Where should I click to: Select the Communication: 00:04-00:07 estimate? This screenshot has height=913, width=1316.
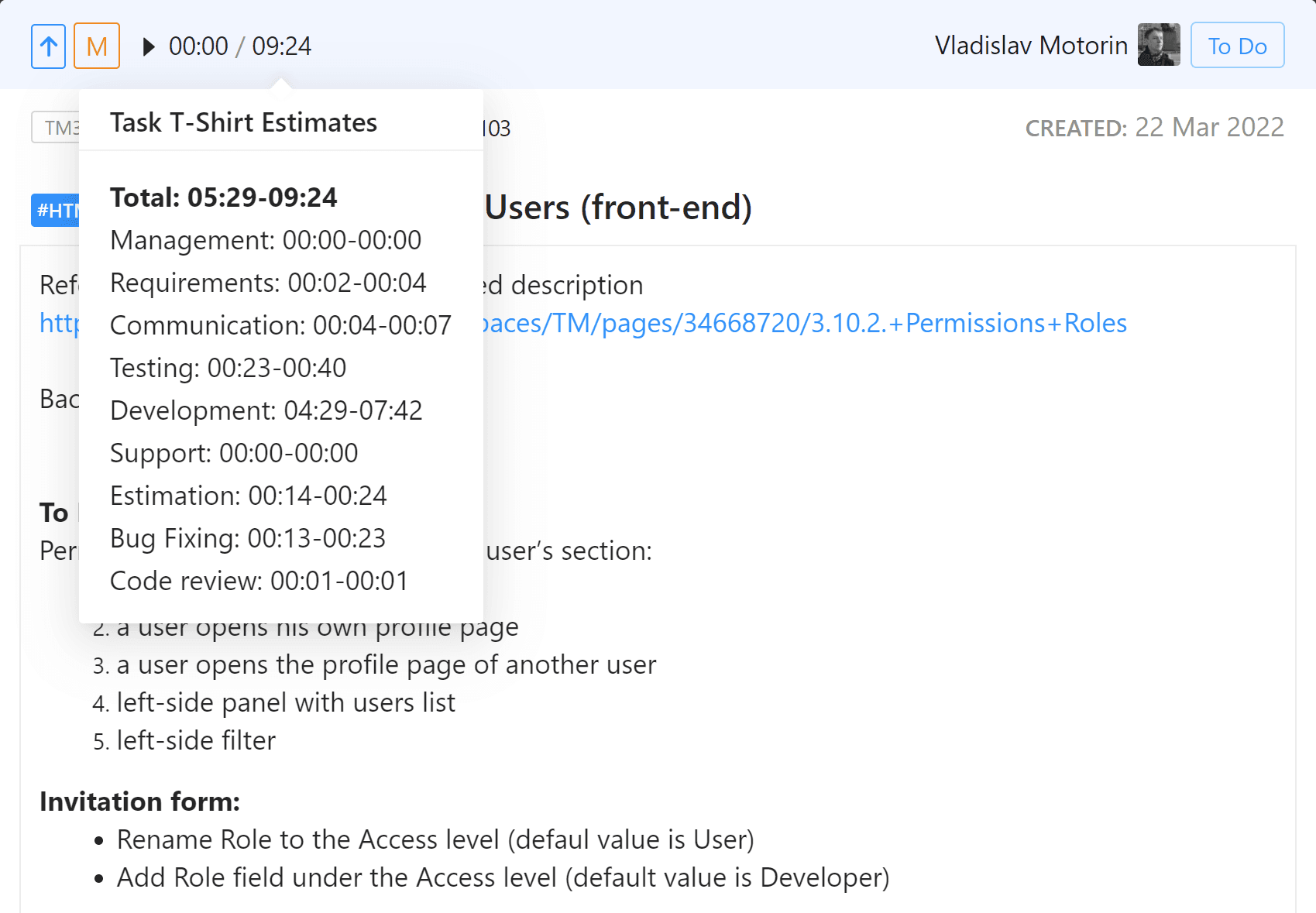click(280, 325)
